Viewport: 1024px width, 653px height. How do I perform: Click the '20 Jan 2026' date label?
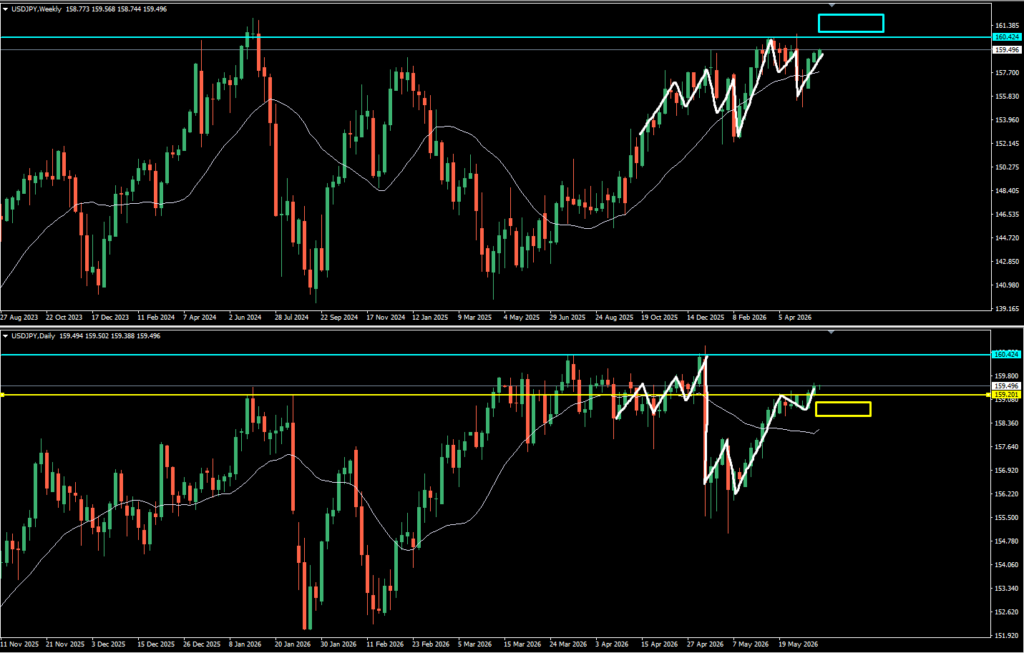click(x=292, y=644)
